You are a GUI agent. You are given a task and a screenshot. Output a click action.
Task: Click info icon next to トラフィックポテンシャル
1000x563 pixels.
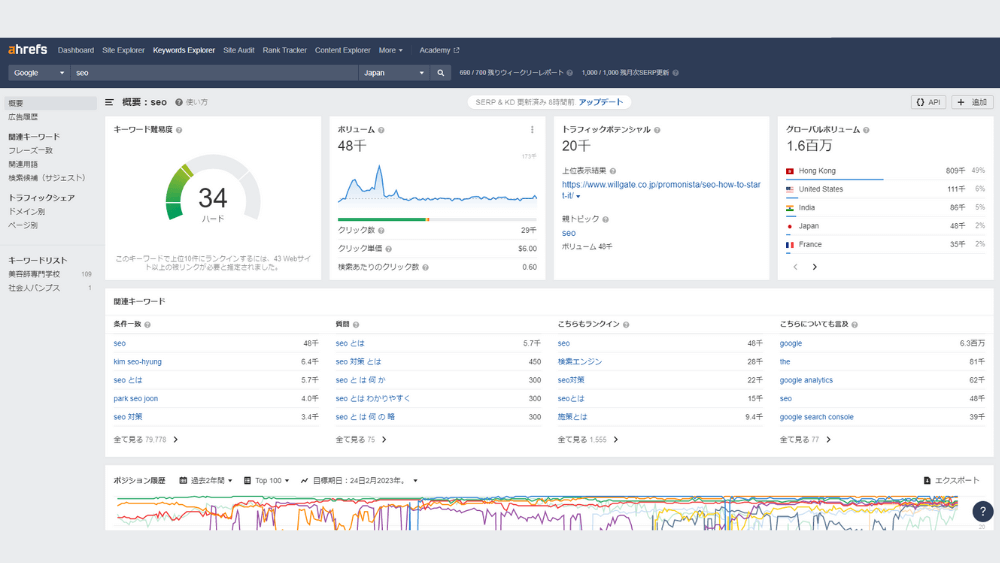[658, 130]
